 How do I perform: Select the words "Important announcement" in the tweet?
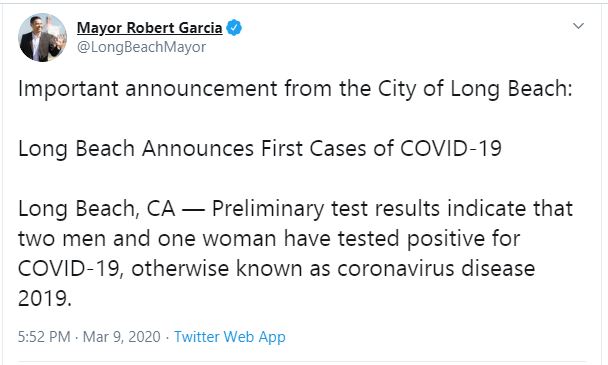click(148, 89)
